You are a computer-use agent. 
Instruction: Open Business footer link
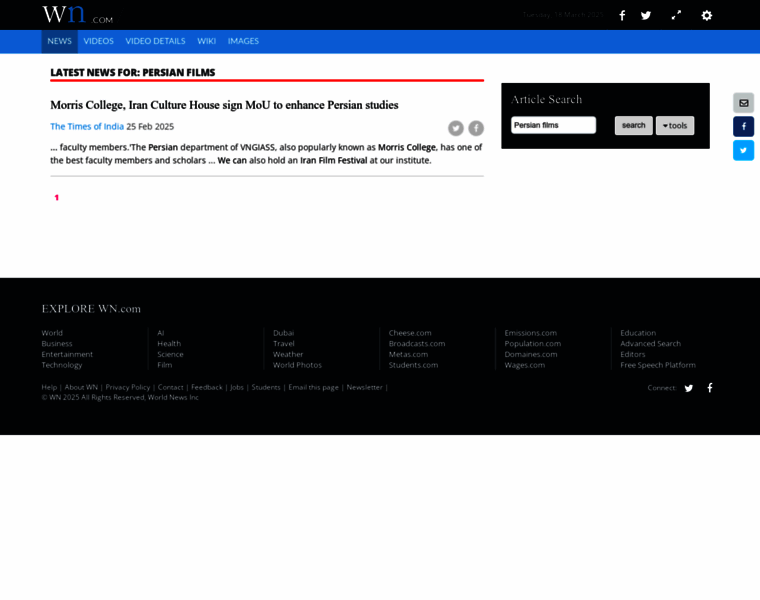pos(57,344)
